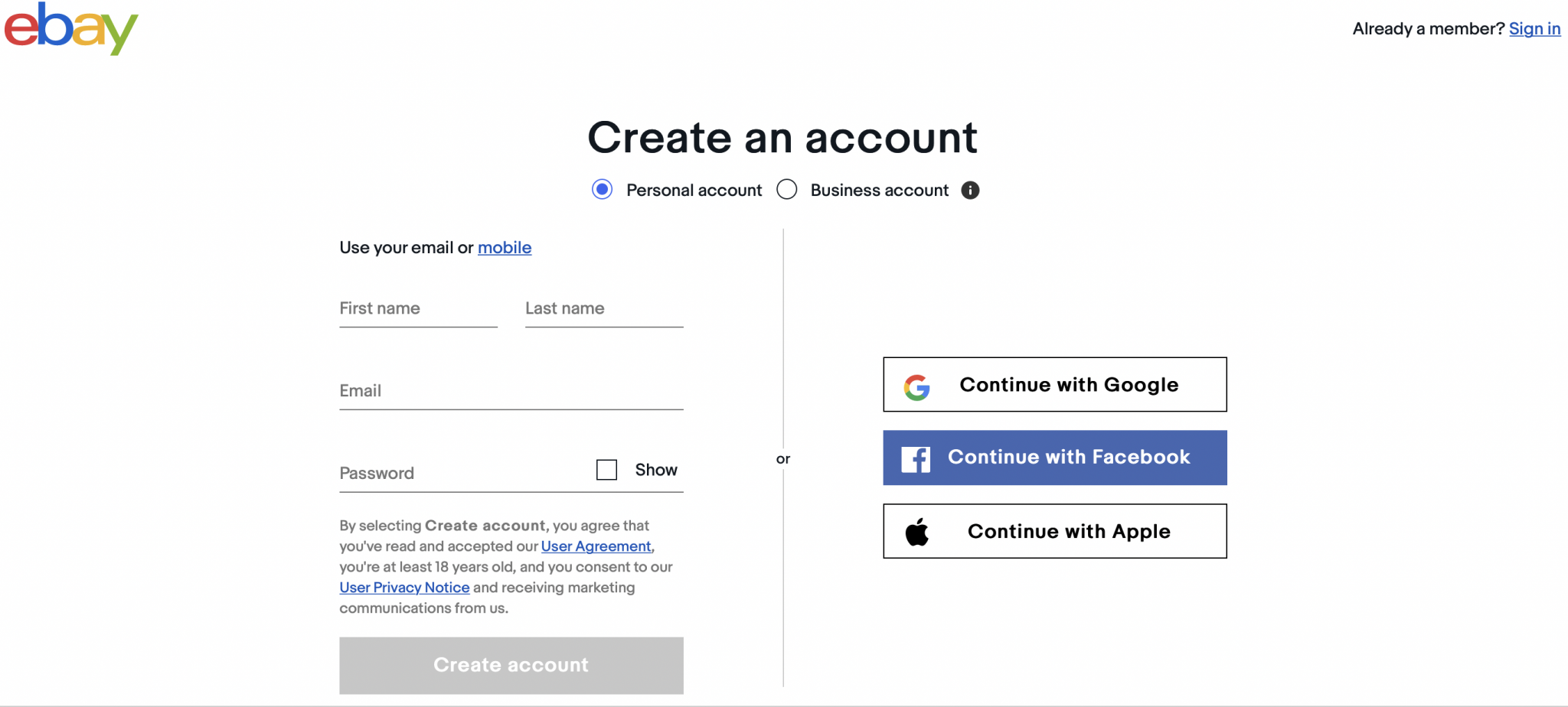This screenshot has width=1568, height=707.
Task: Click the eBay logo
Action: (71, 28)
